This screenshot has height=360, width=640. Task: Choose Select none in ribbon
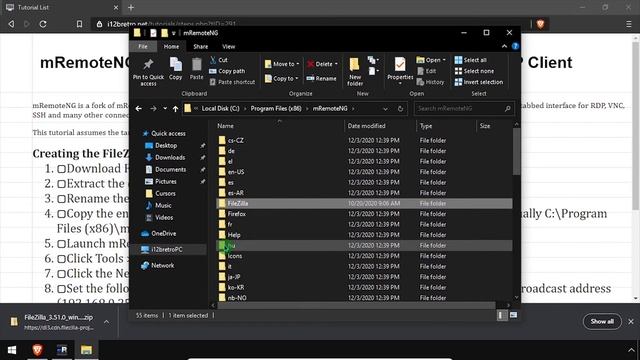[x=474, y=71]
